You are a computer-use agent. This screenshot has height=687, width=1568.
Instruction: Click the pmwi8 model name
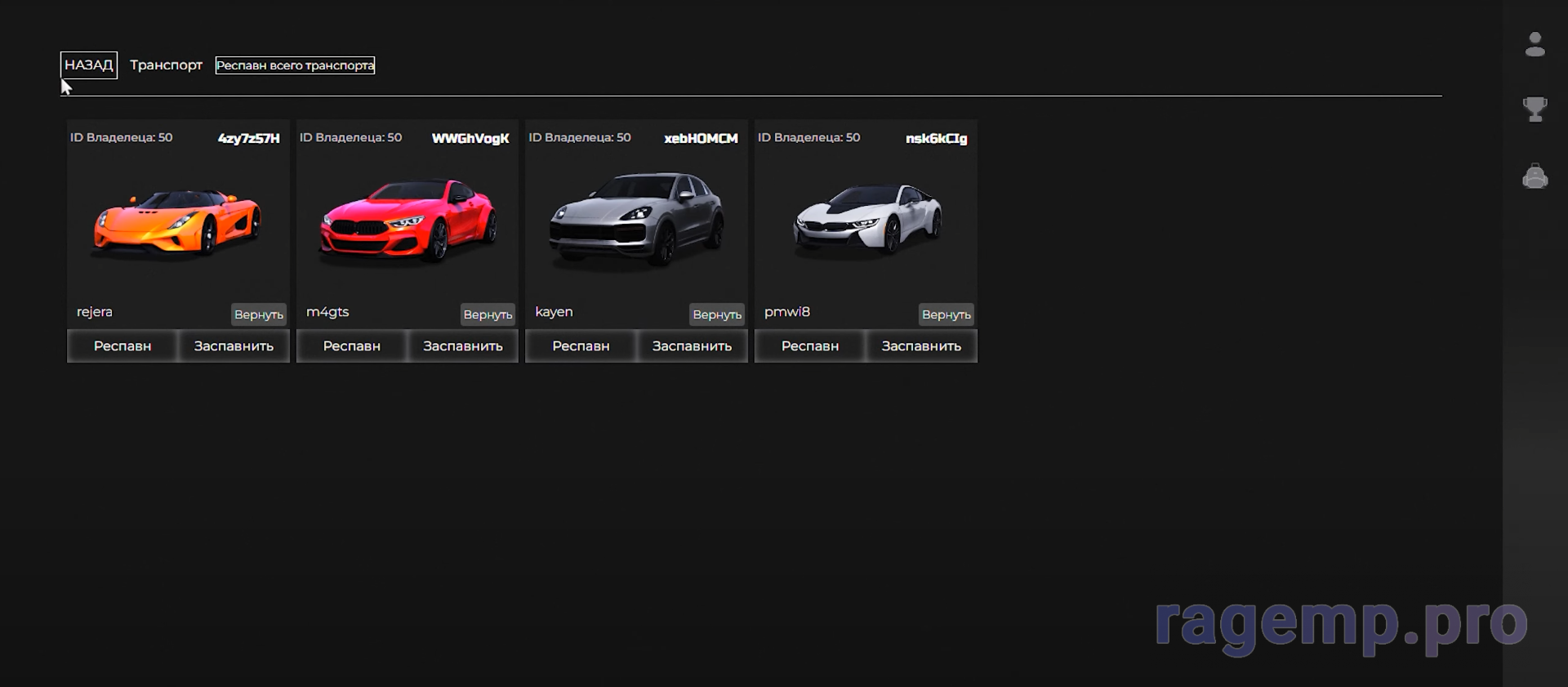(x=787, y=312)
